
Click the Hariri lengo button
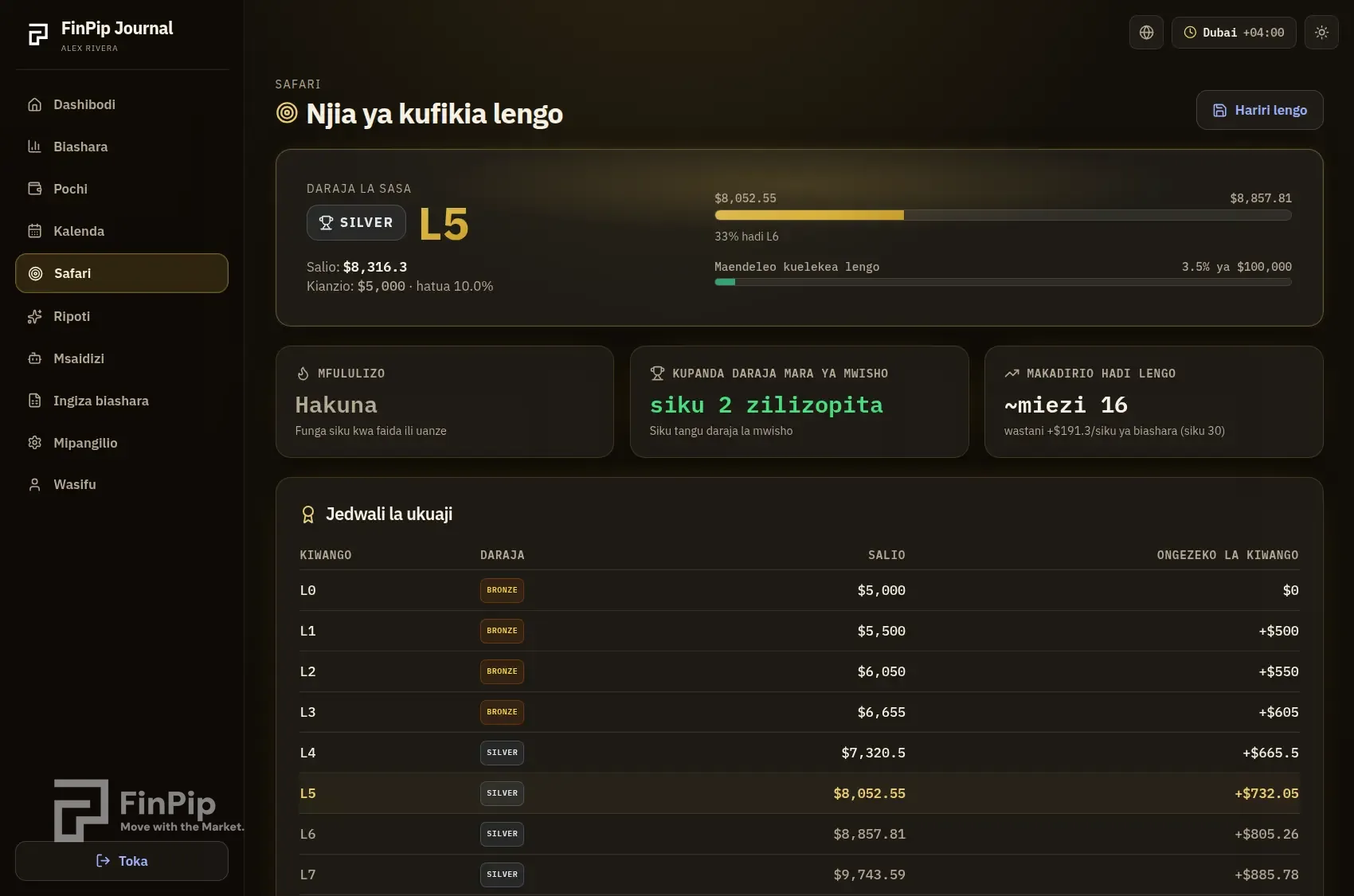pyautogui.click(x=1259, y=110)
